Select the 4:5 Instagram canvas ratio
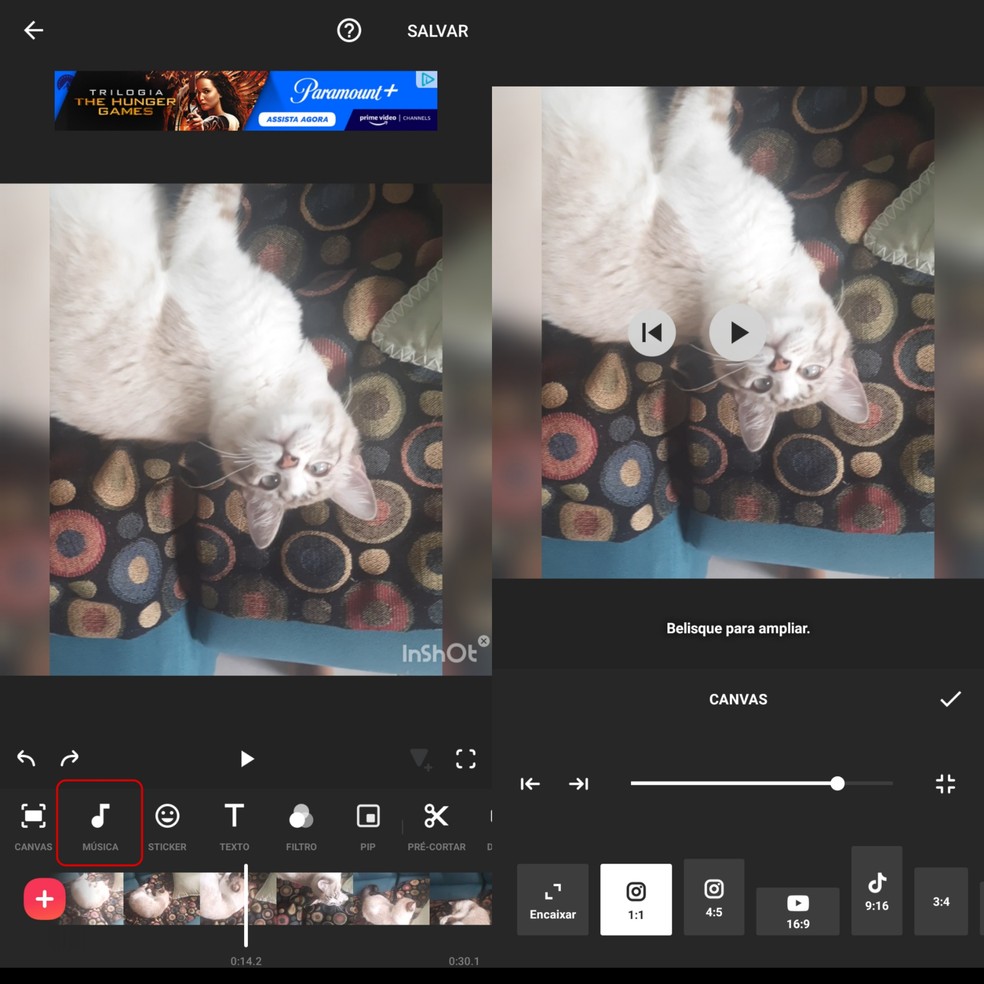 714,897
